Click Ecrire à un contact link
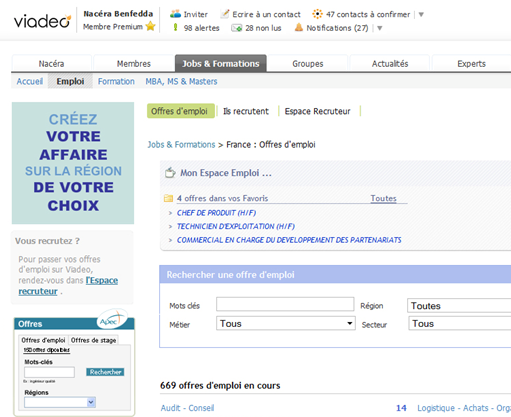Viewport: 511px width, 417px height. click(x=266, y=14)
